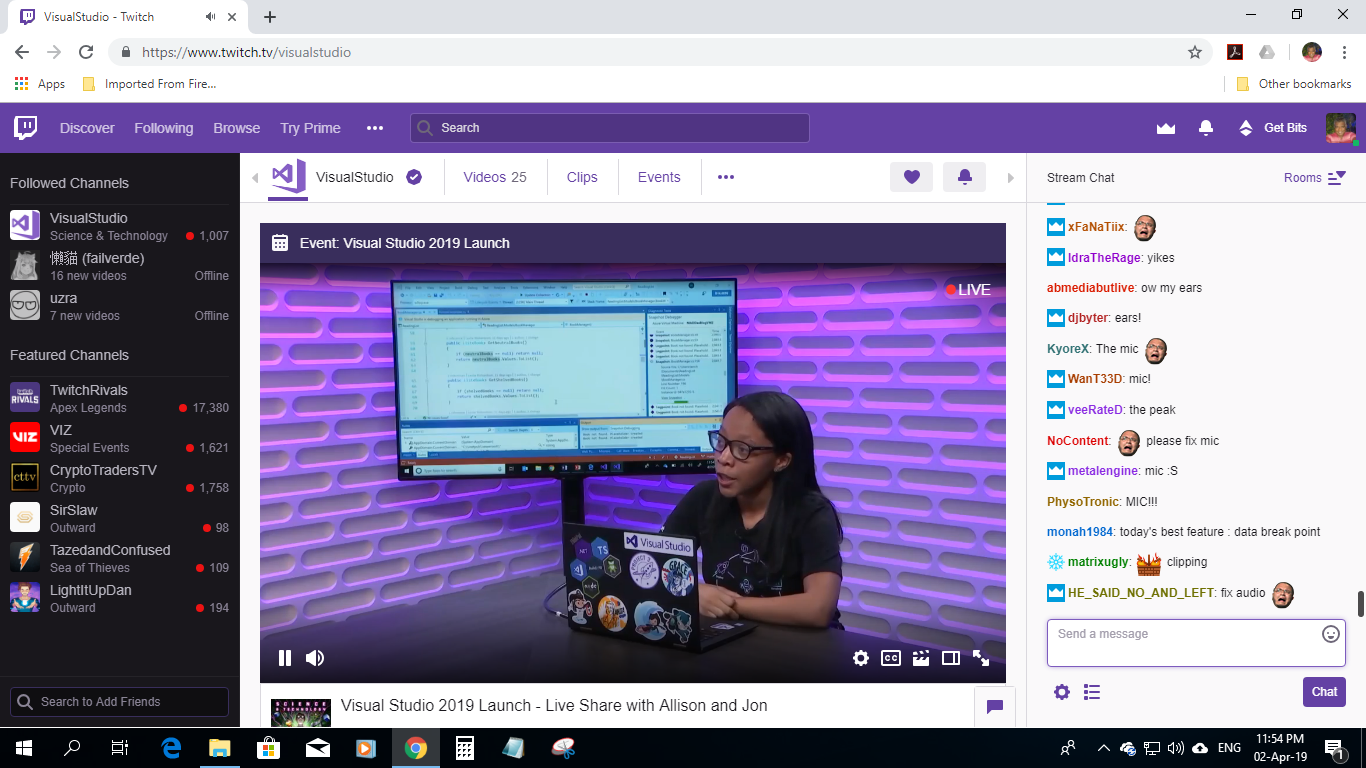Open VisualStudio in Followed Channels
Screen dimensions: 1366x768
click(119, 226)
